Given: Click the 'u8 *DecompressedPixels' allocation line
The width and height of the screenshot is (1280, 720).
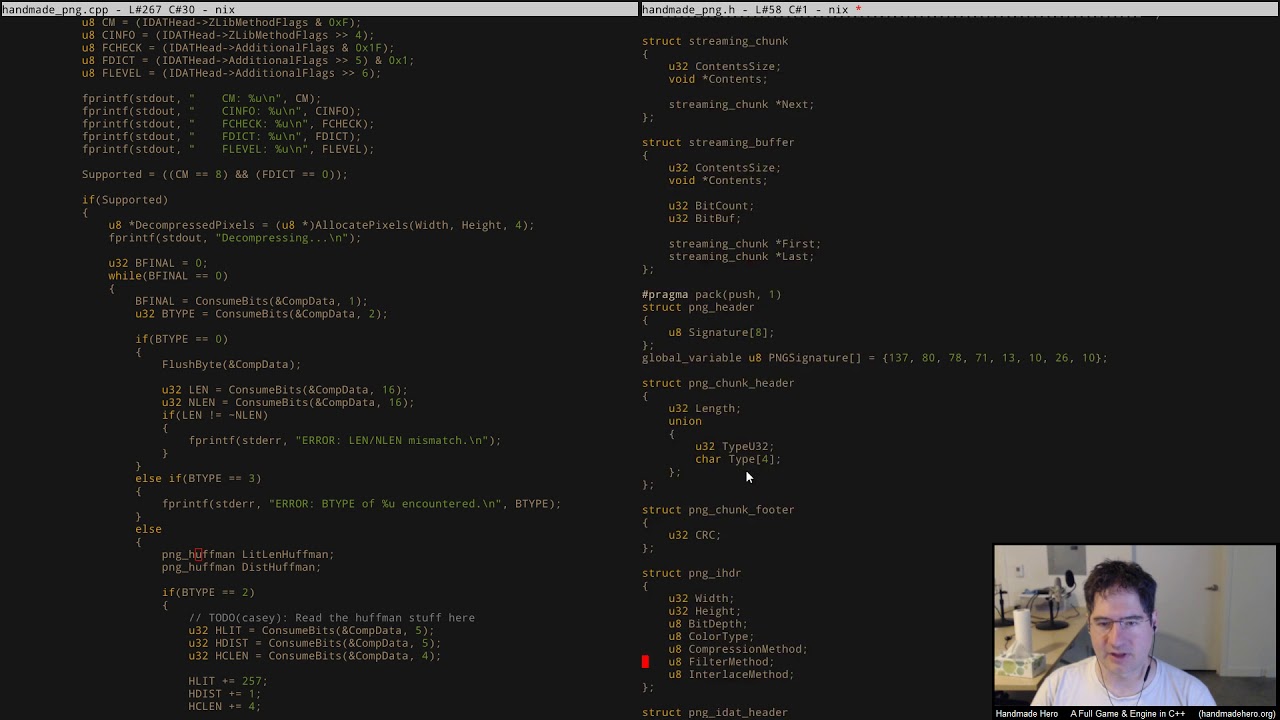Looking at the screenshot, I should [x=321, y=225].
